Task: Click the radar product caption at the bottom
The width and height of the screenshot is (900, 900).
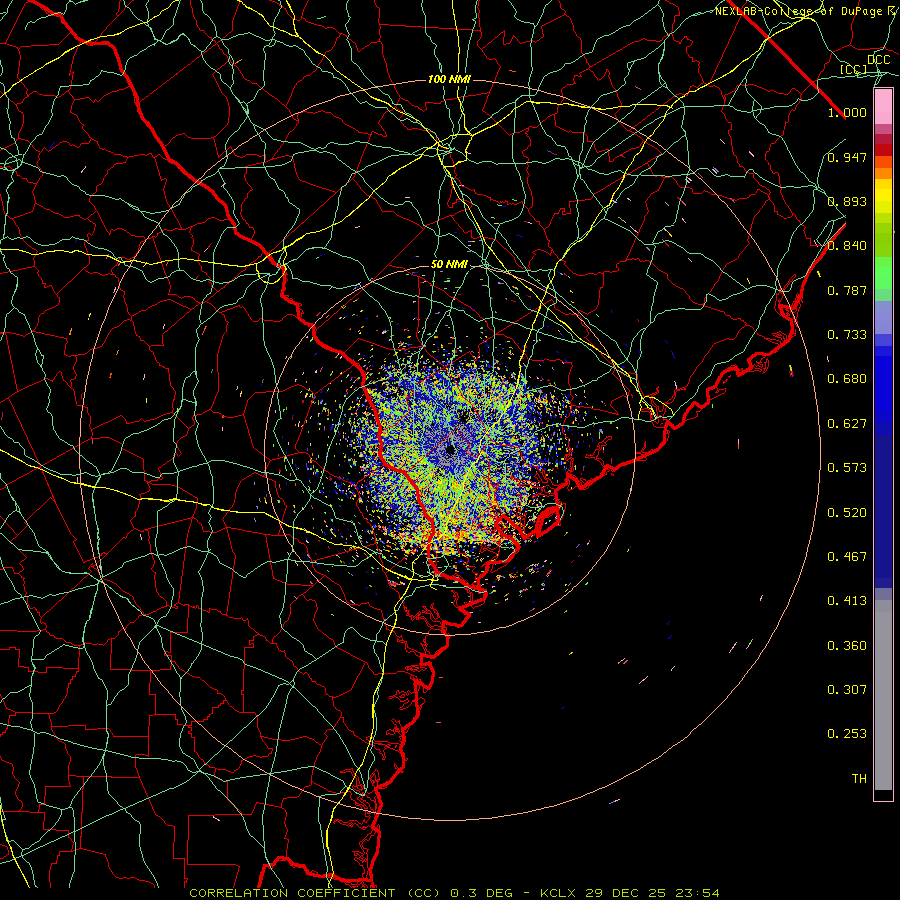Action: point(454,893)
